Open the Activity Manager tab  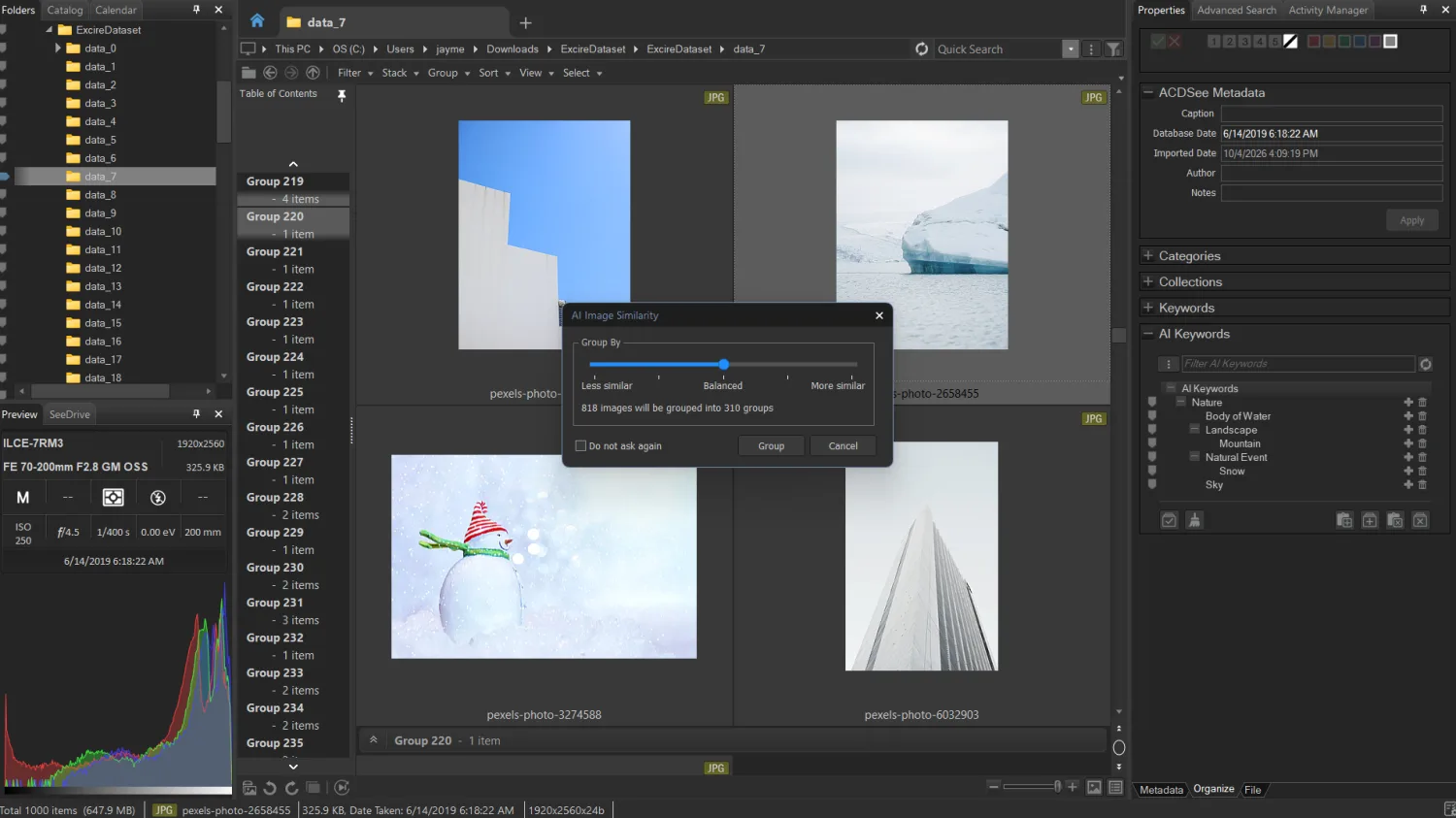[1328, 10]
